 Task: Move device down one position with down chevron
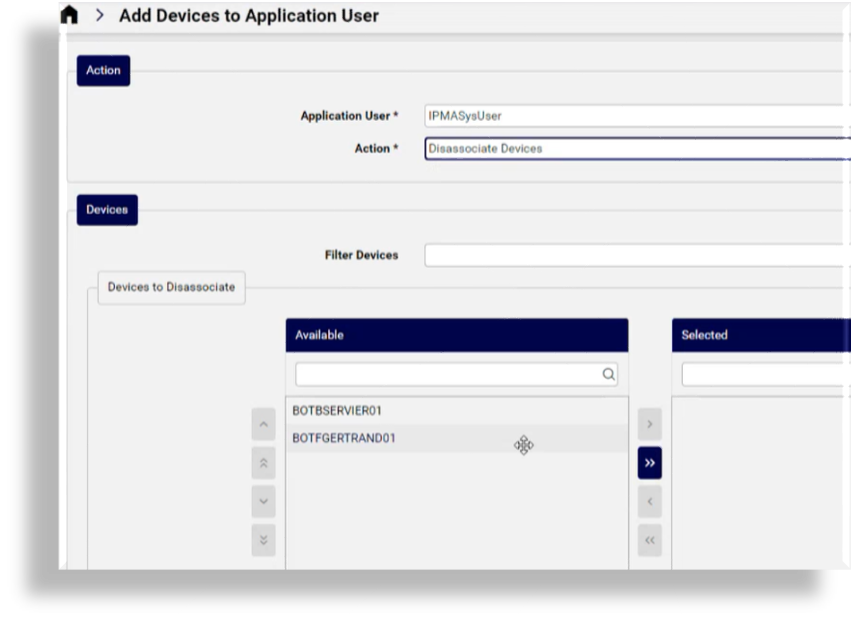click(263, 501)
